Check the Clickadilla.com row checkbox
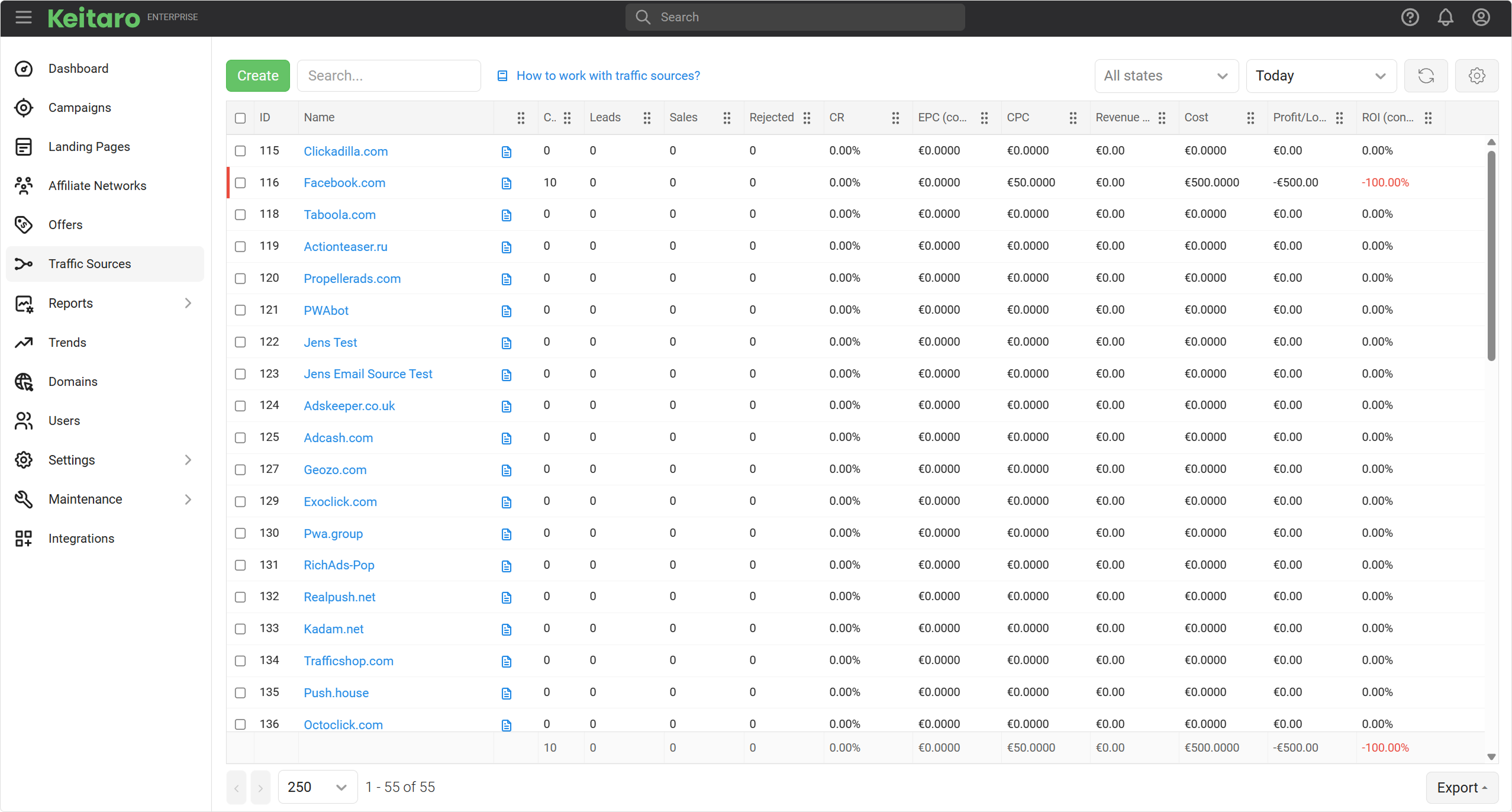Viewport: 1512px width, 812px height. tap(240, 151)
